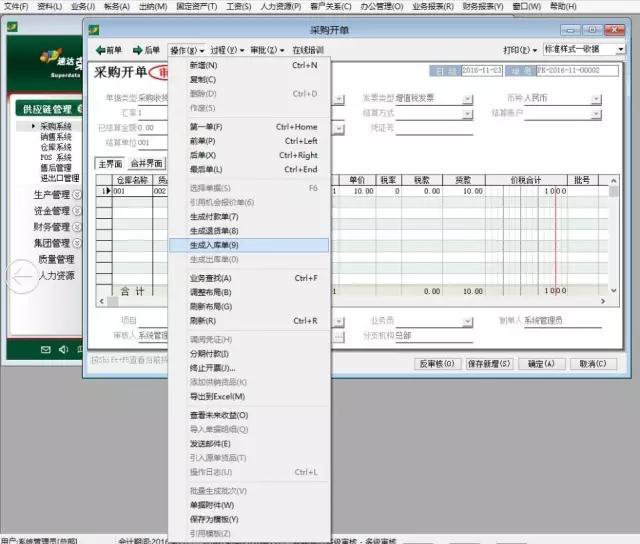Screen dimensions: 640x544
Task: Open 业务员 dropdown arrow
Action: point(468,322)
